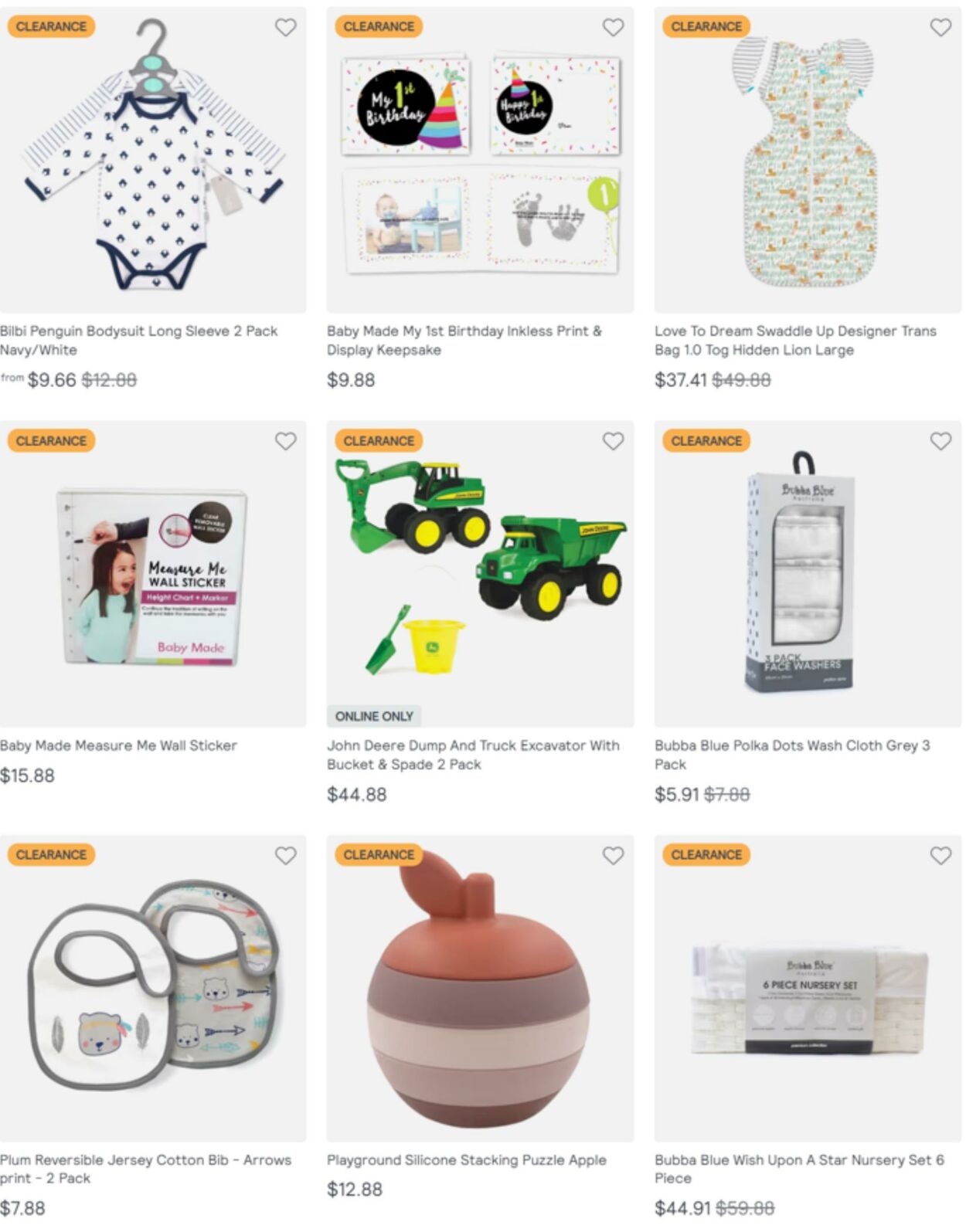Image resolution: width=966 pixels, height=1232 pixels.
Task: Open Love To Dream Swaddle Up title link
Action: tap(795, 341)
